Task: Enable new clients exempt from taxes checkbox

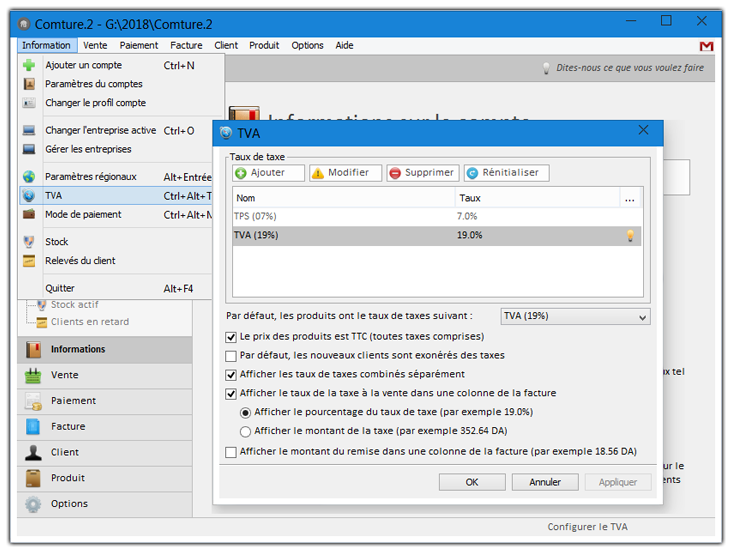Action: (232, 355)
